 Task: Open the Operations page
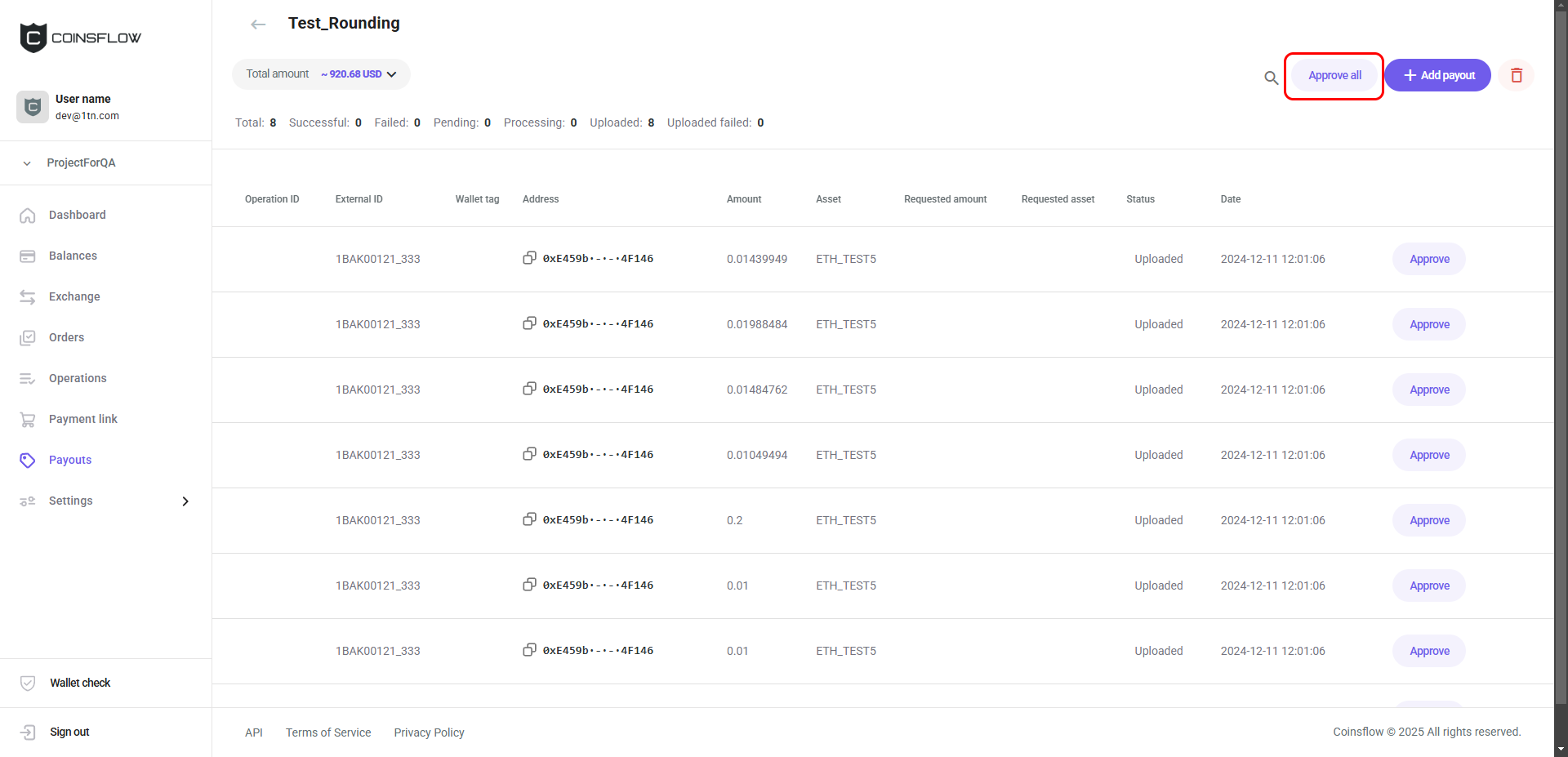click(78, 378)
